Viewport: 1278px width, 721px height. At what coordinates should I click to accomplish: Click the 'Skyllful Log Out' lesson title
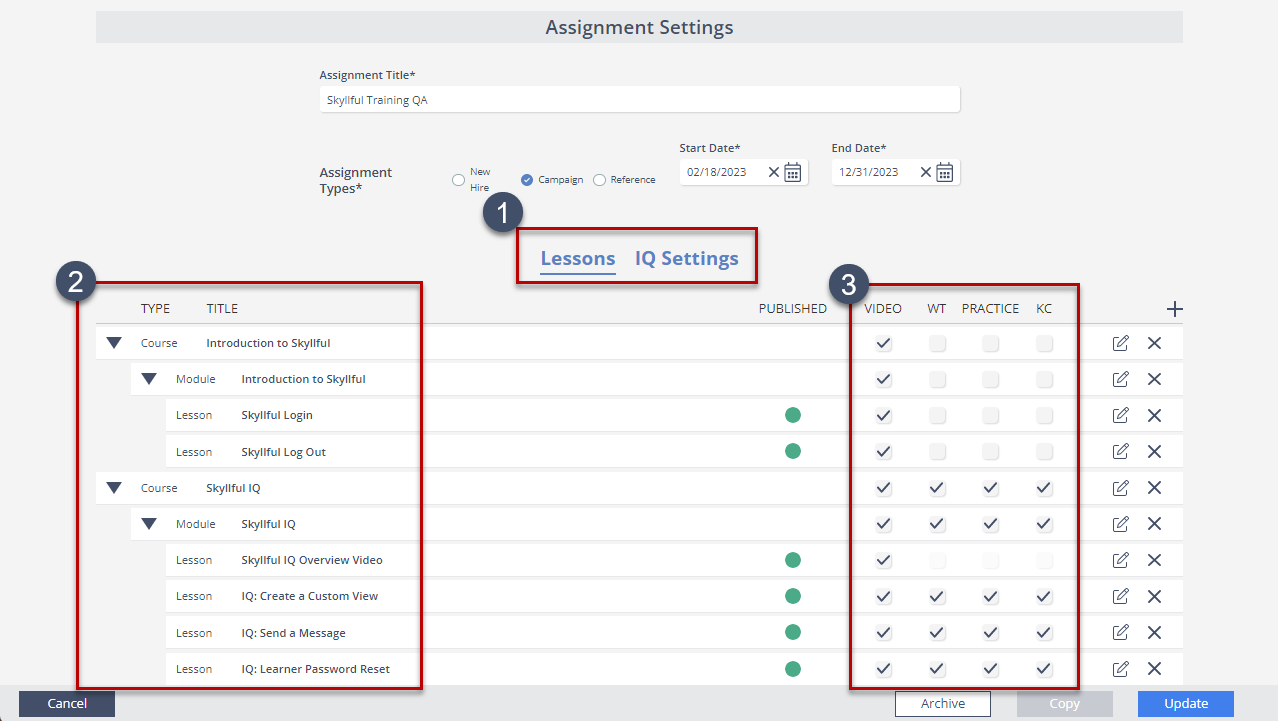284,452
